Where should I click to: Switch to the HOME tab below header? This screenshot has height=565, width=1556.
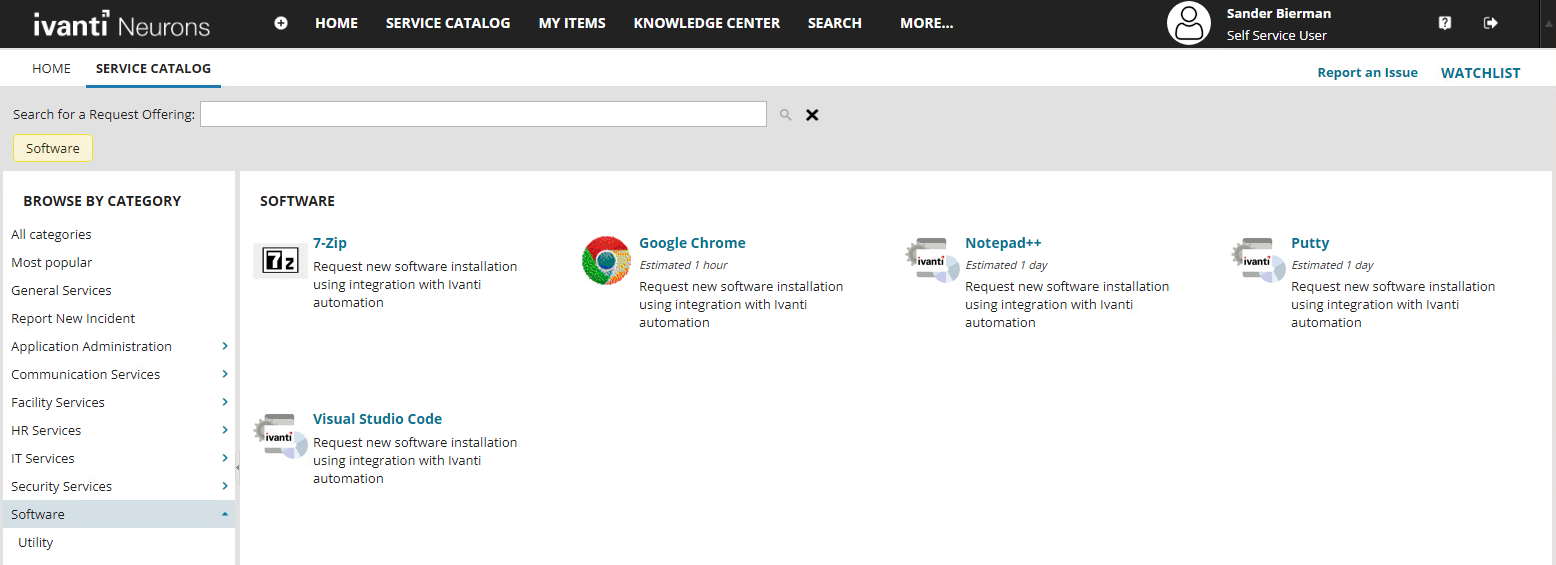click(x=51, y=69)
